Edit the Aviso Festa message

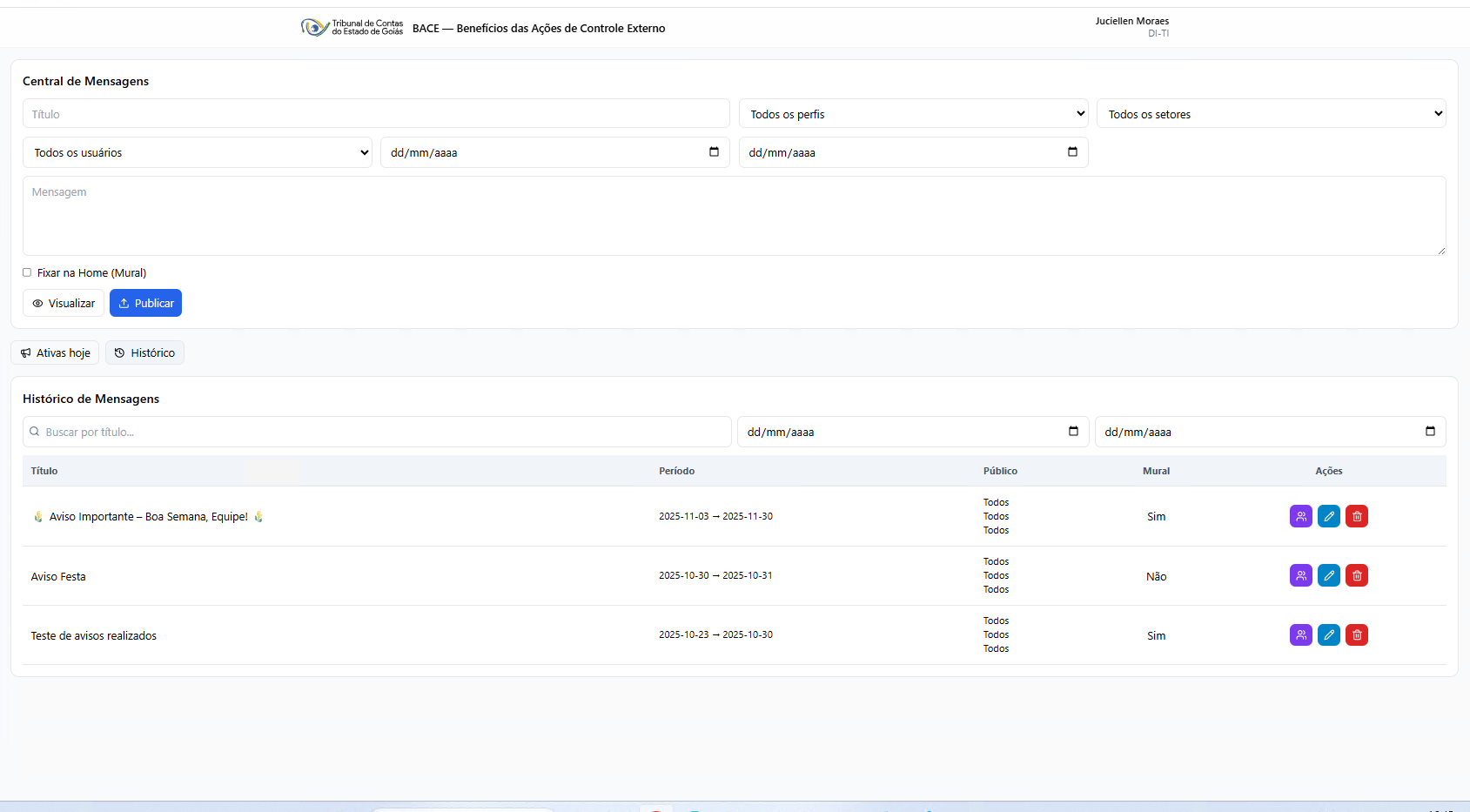tap(1328, 575)
